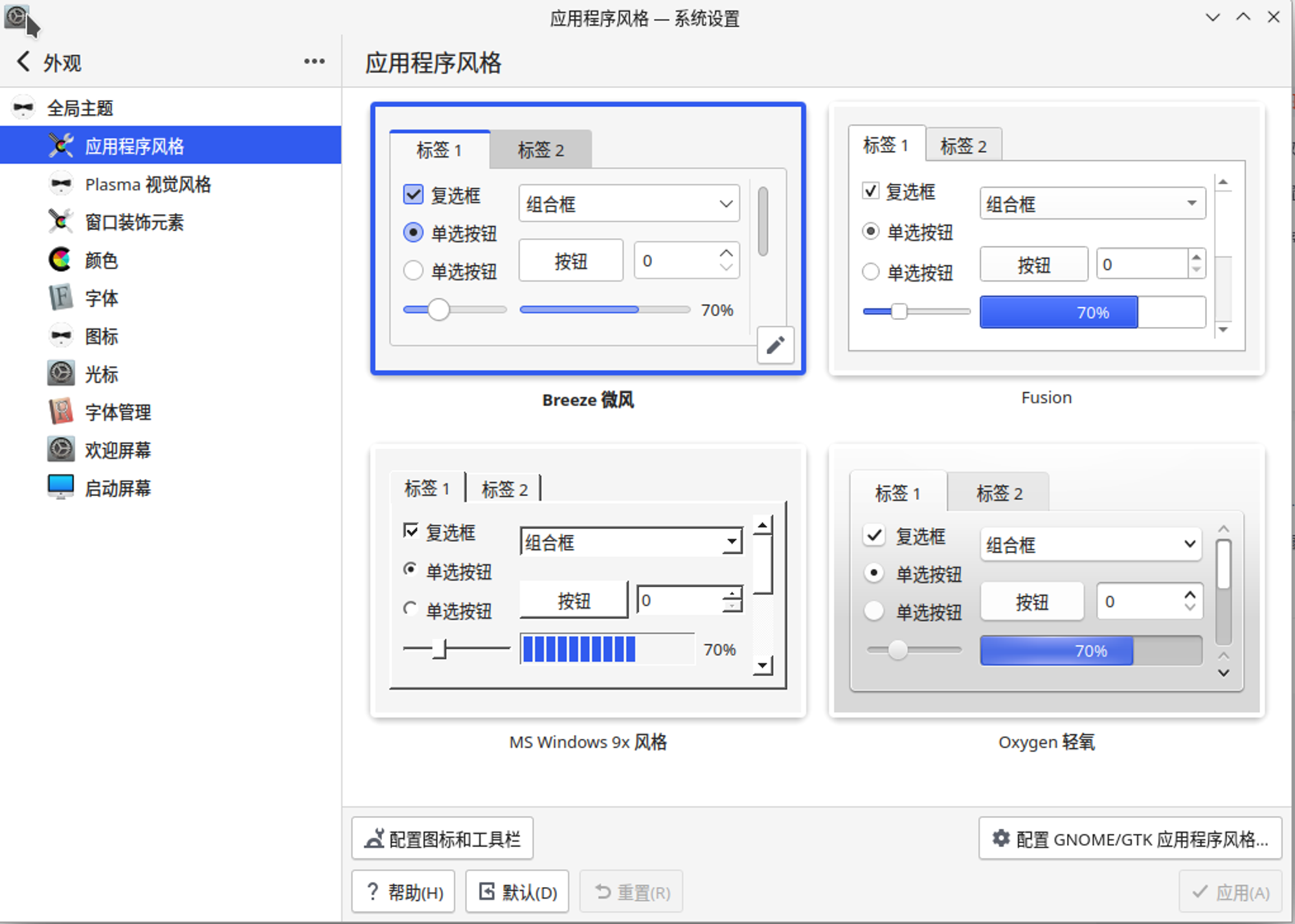The height and width of the screenshot is (924, 1295).
Task: Click 配置 GNOME/GTK 应用程序风格 button
Action: coord(1130,839)
